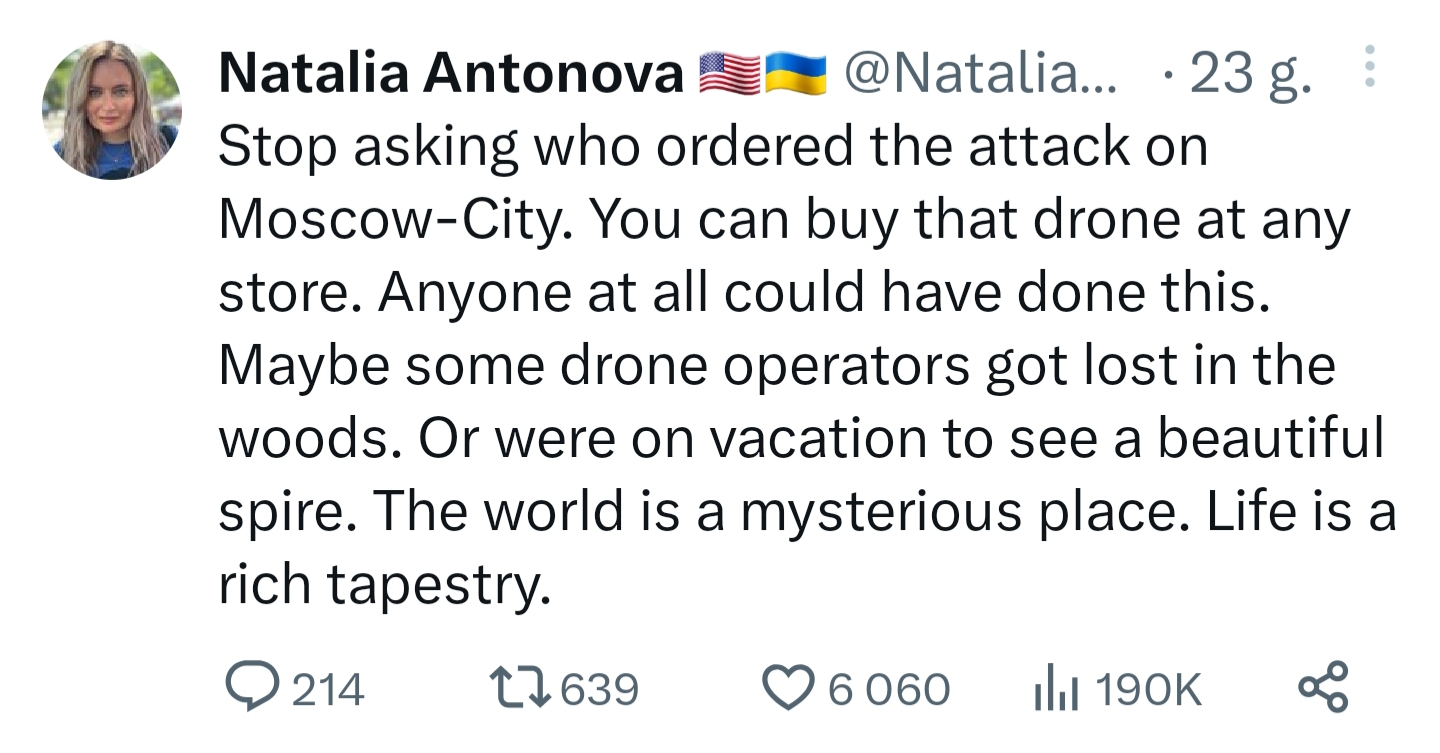Viewport: 1440px width, 753px height.
Task: Click the 639 retweets count
Action: (x=599, y=689)
